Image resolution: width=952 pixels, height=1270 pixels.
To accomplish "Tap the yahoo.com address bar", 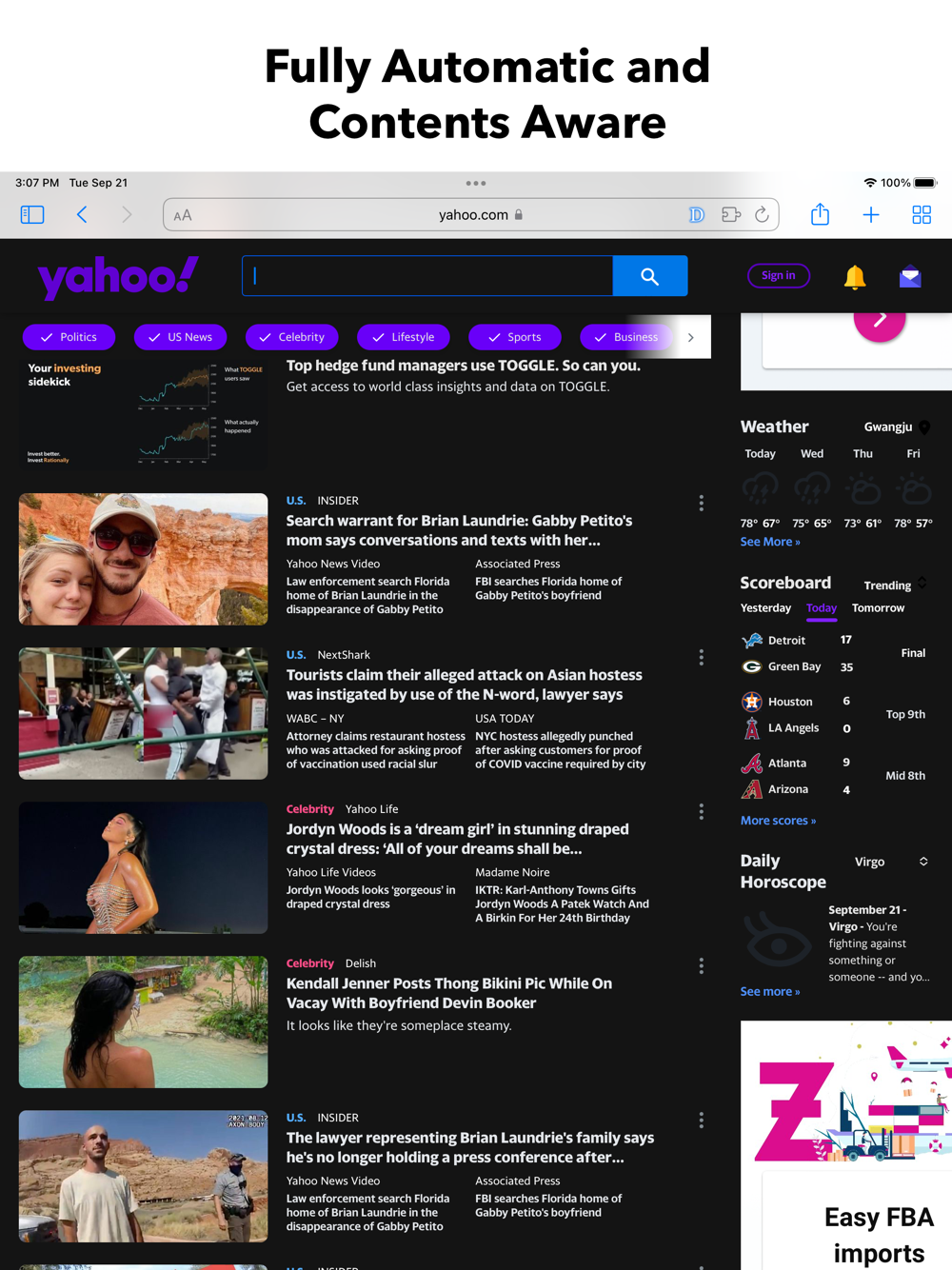I will pyautogui.click(x=471, y=215).
